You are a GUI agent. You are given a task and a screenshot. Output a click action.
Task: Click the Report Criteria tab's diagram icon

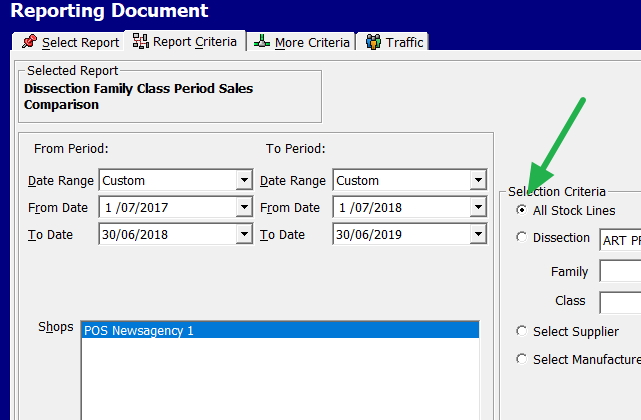point(141,41)
